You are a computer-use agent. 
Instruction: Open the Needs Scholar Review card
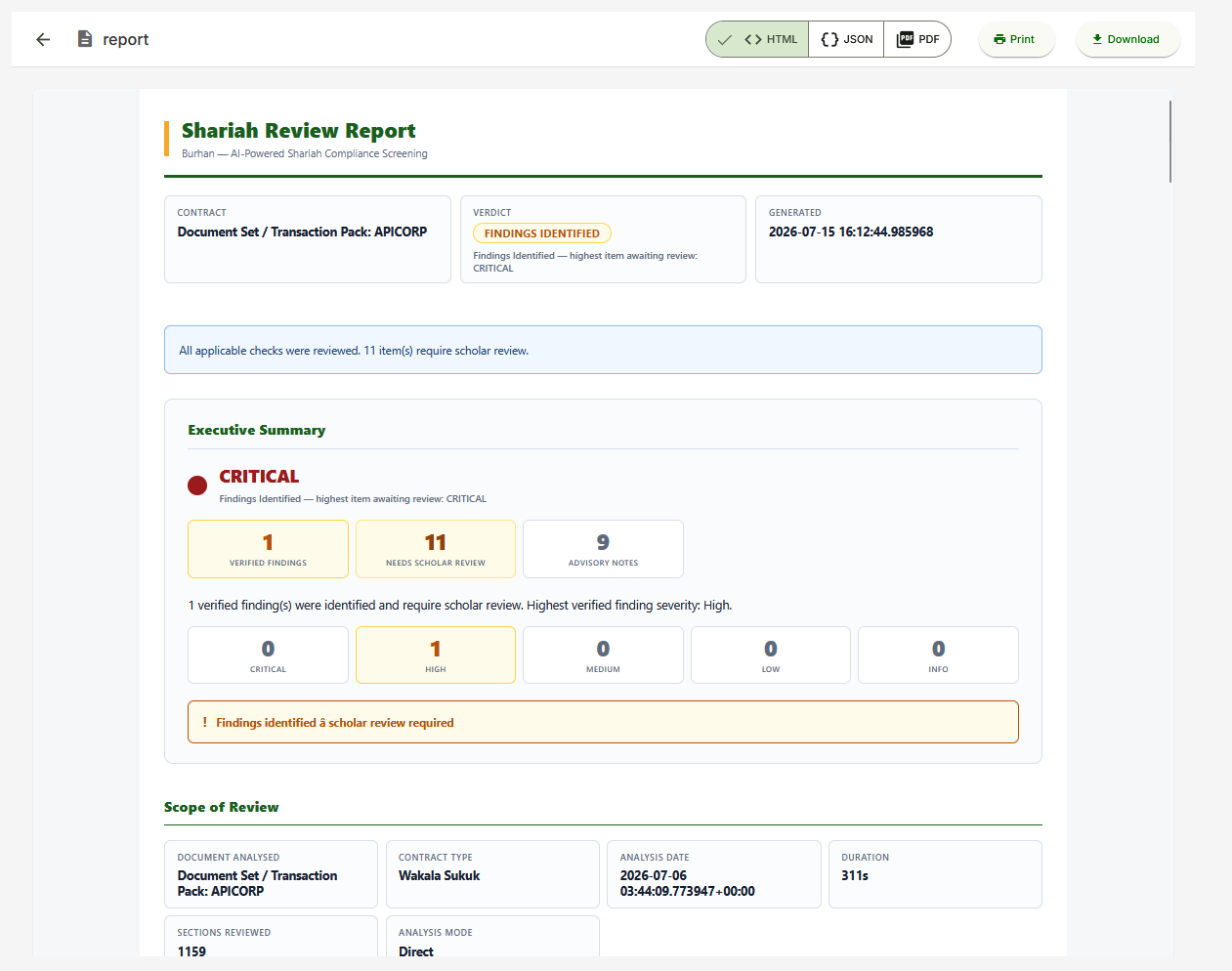(436, 549)
